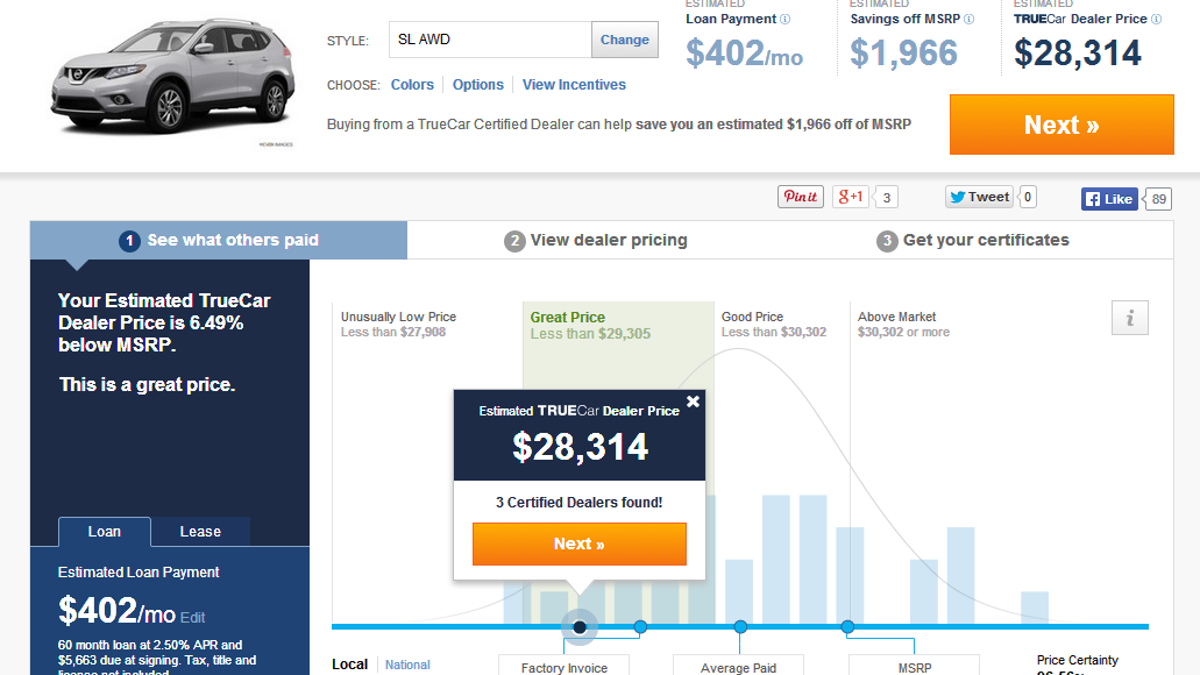The height and width of the screenshot is (675, 1200).
Task: Click the Facebook Like button
Action: click(x=1110, y=199)
